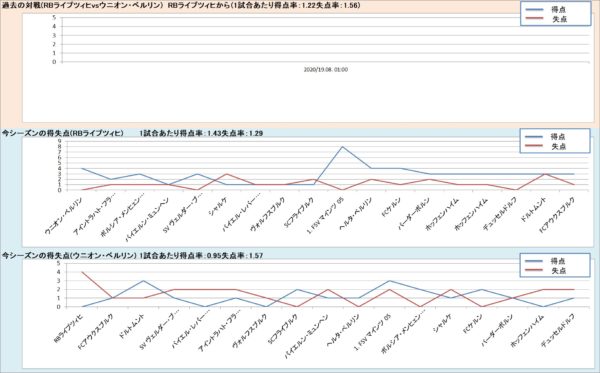Image resolution: width=600 pixels, height=373 pixels.
Task: Click the empty plot area of top chart
Action: point(325,38)
